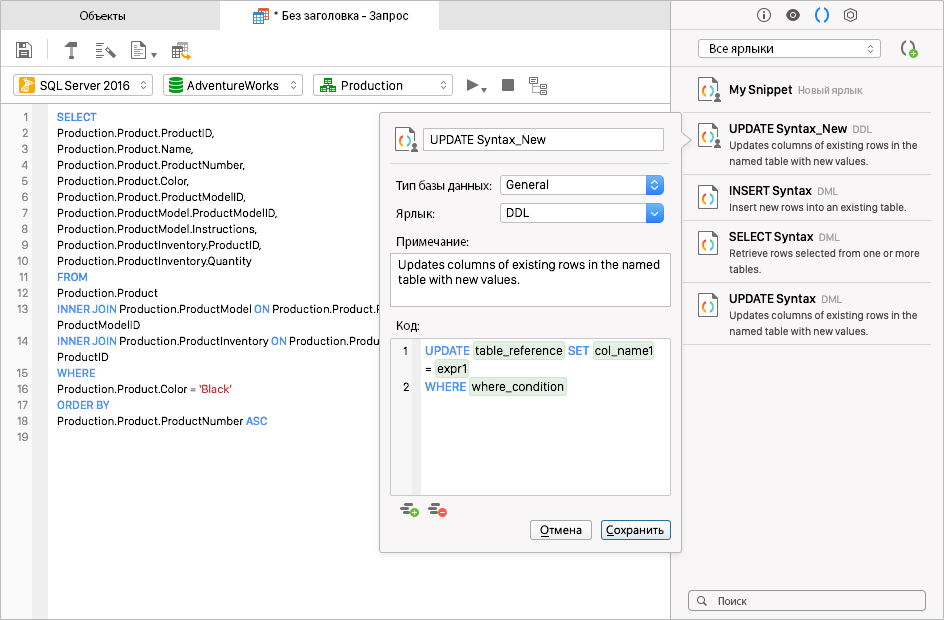Click the Поиск search field
This screenshot has height=620, width=944.
(x=807, y=600)
